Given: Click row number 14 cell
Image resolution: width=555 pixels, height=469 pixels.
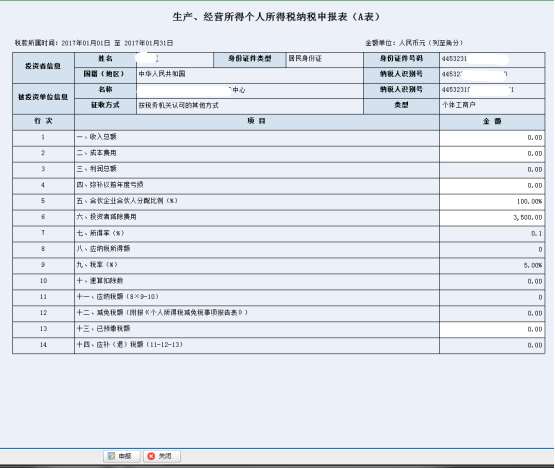Looking at the screenshot, I should [x=43, y=345].
